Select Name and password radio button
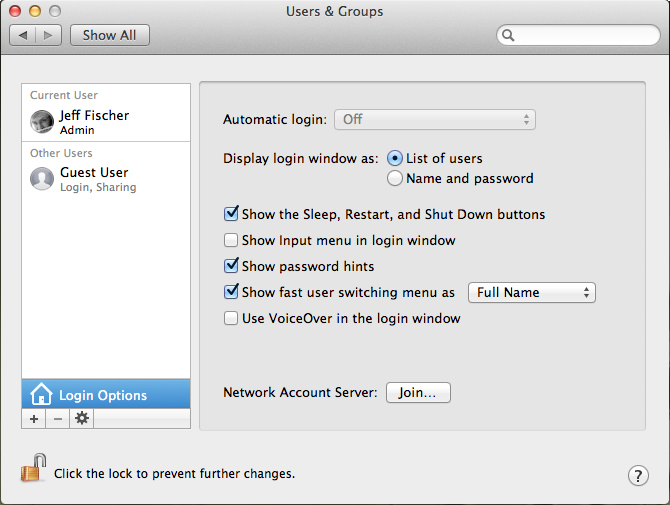670x505 pixels. tap(395, 178)
